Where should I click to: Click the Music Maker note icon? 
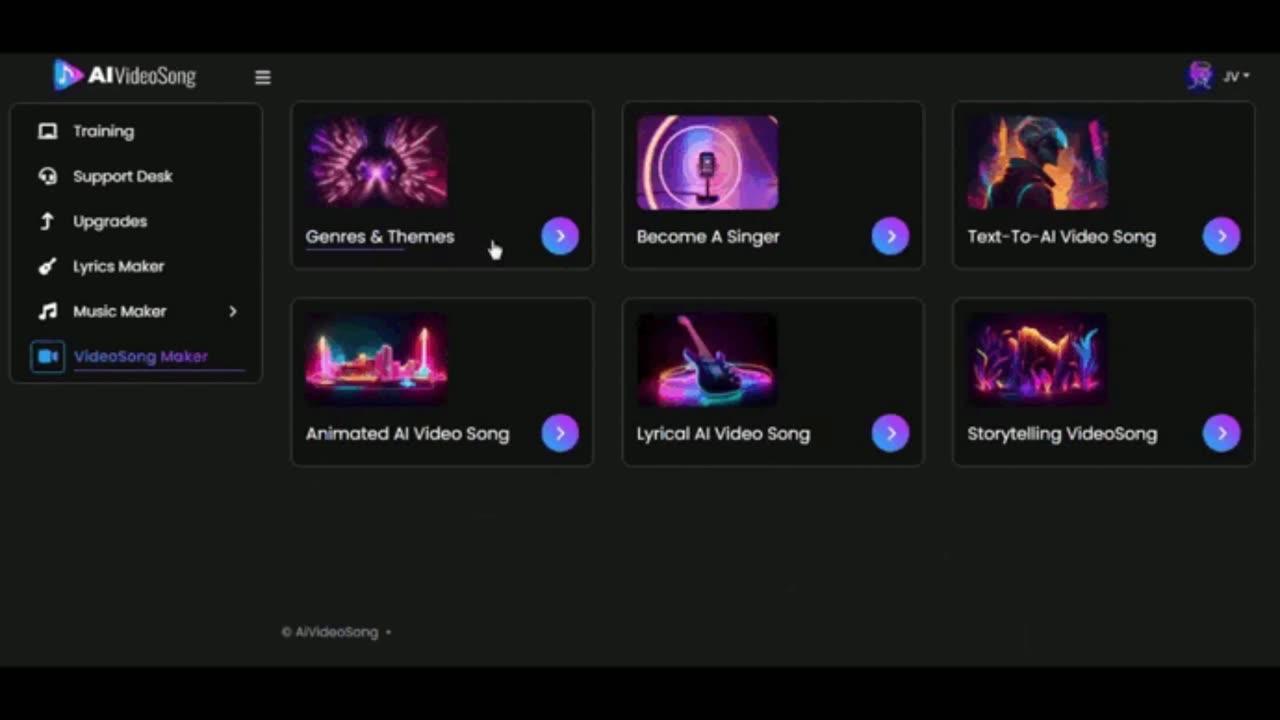pyautogui.click(x=47, y=311)
